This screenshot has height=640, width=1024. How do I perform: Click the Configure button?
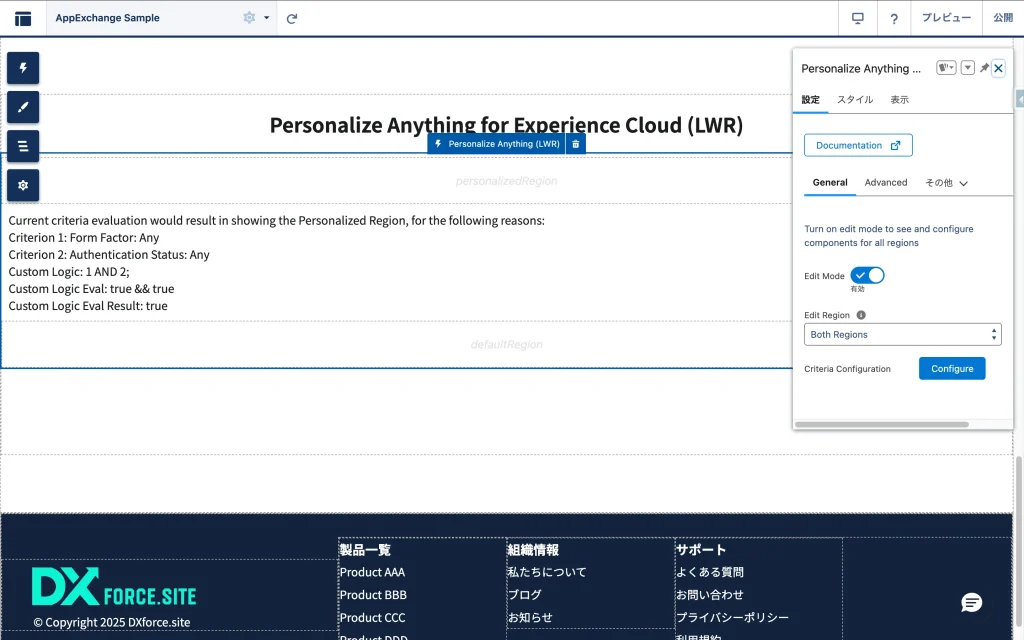coord(952,369)
